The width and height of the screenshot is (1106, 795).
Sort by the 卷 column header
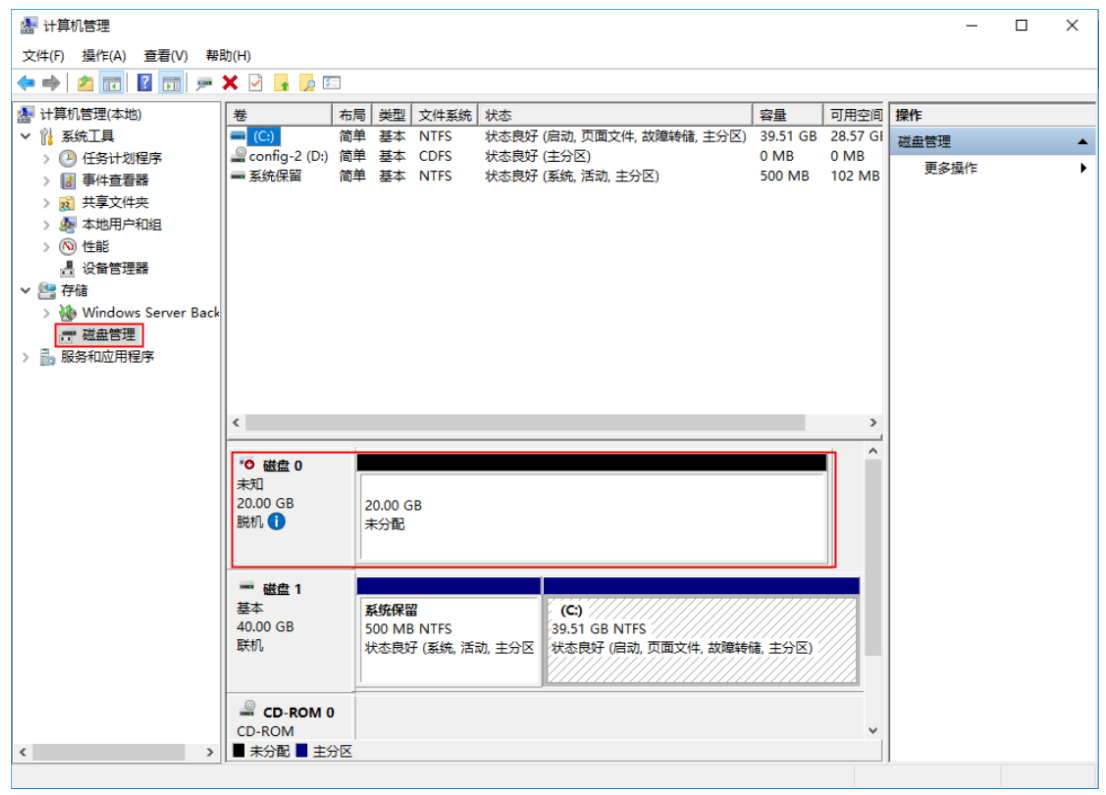[x=280, y=115]
